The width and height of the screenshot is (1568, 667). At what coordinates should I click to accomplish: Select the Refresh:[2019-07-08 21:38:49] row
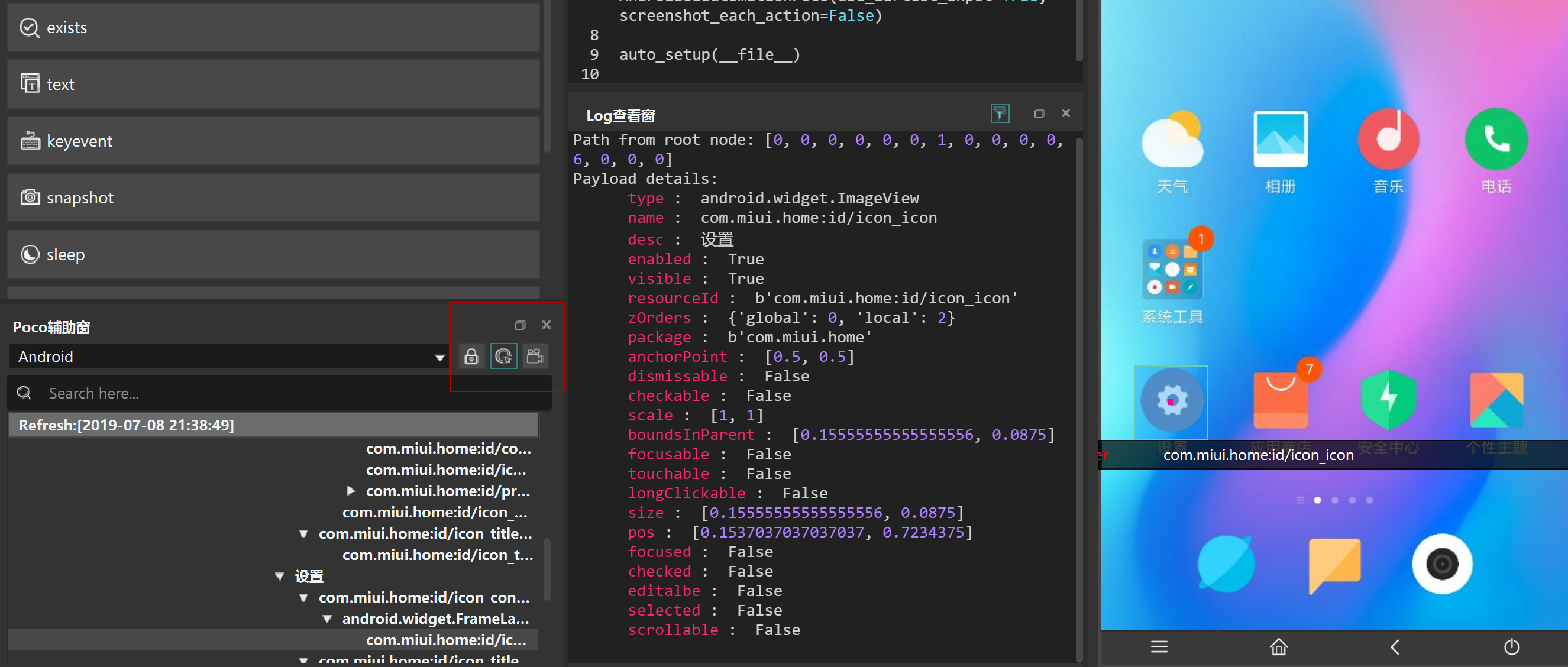click(x=273, y=425)
